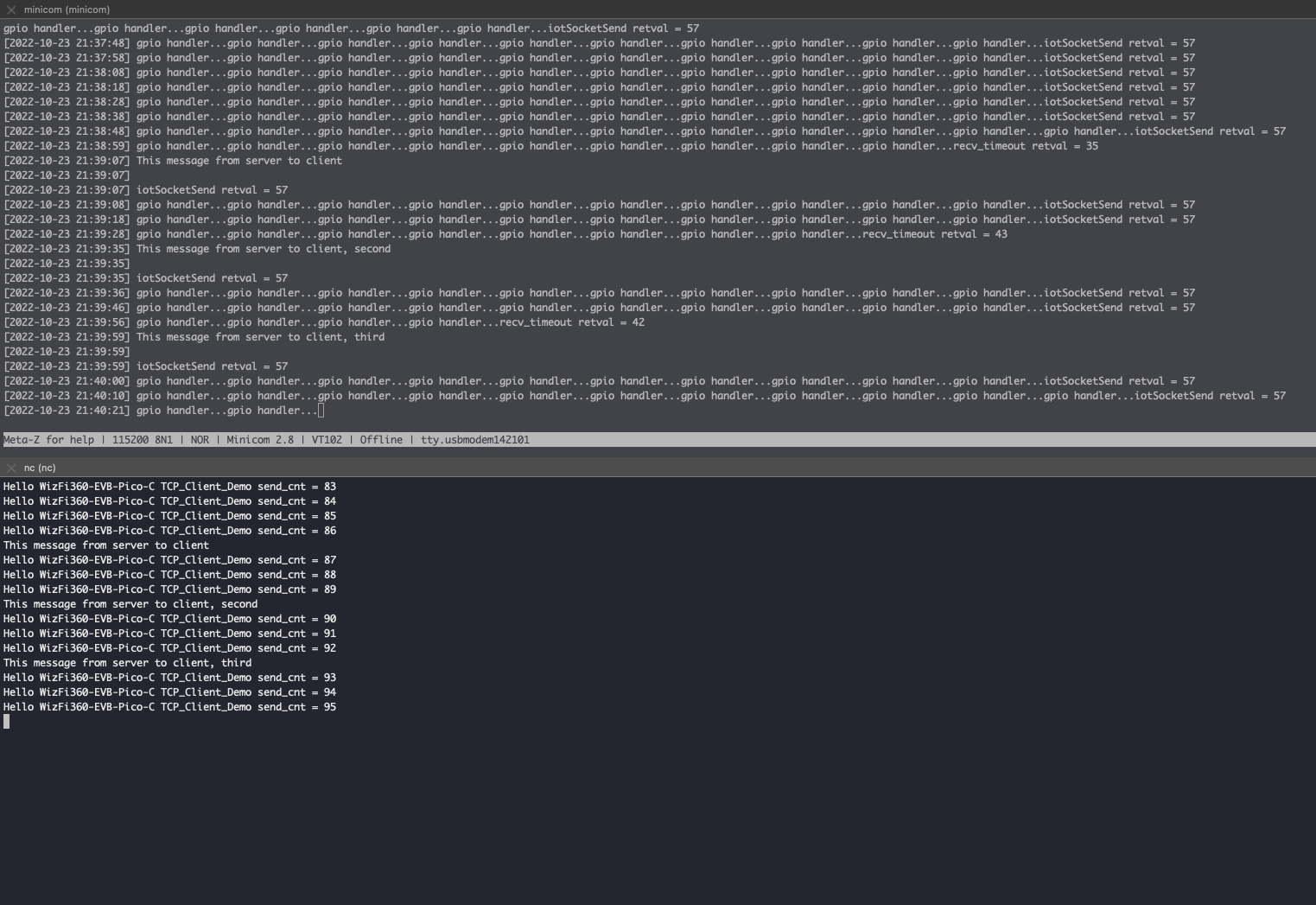Click the [2022-10-23 21:37:48] timestamp

click(67, 43)
